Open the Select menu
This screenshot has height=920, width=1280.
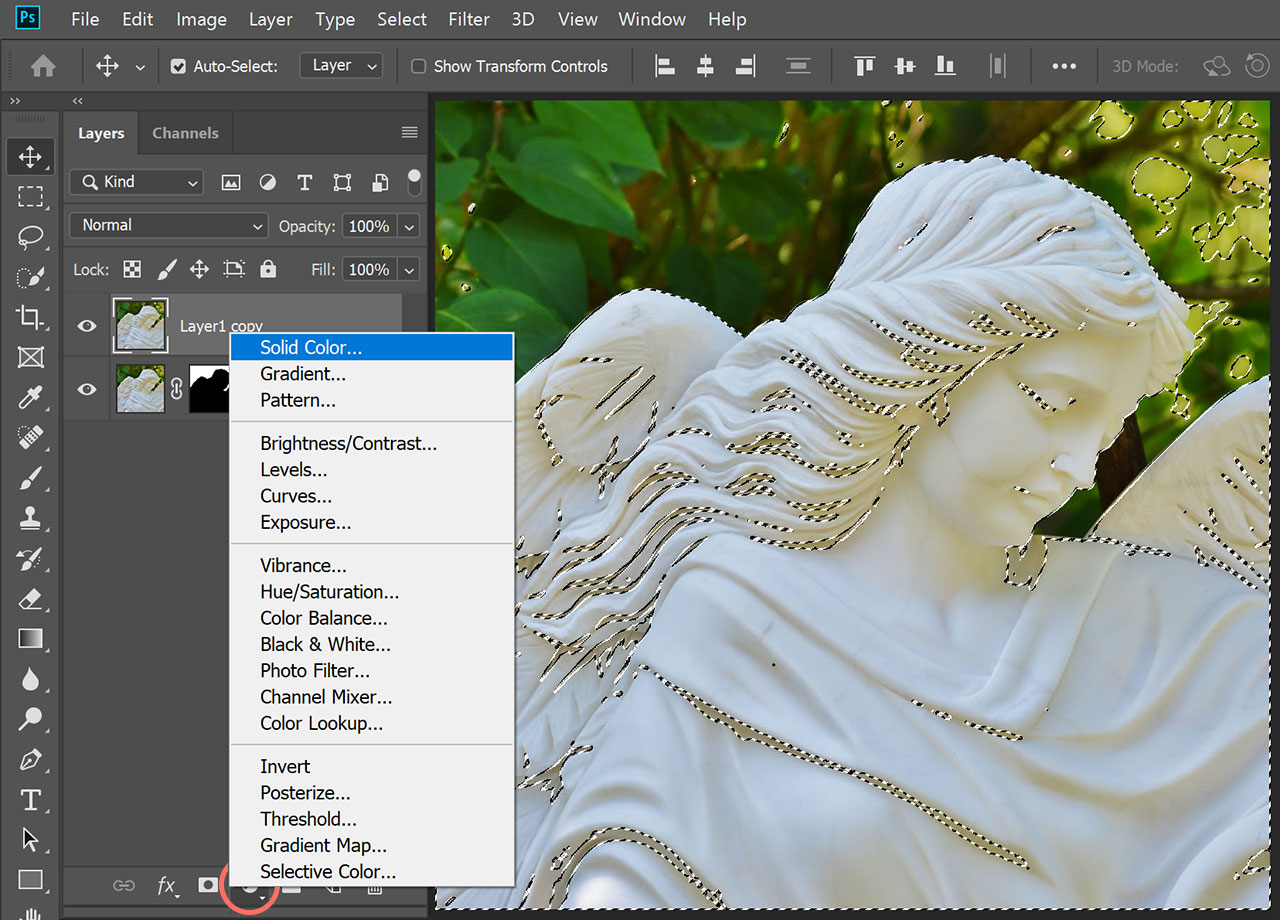coord(401,19)
